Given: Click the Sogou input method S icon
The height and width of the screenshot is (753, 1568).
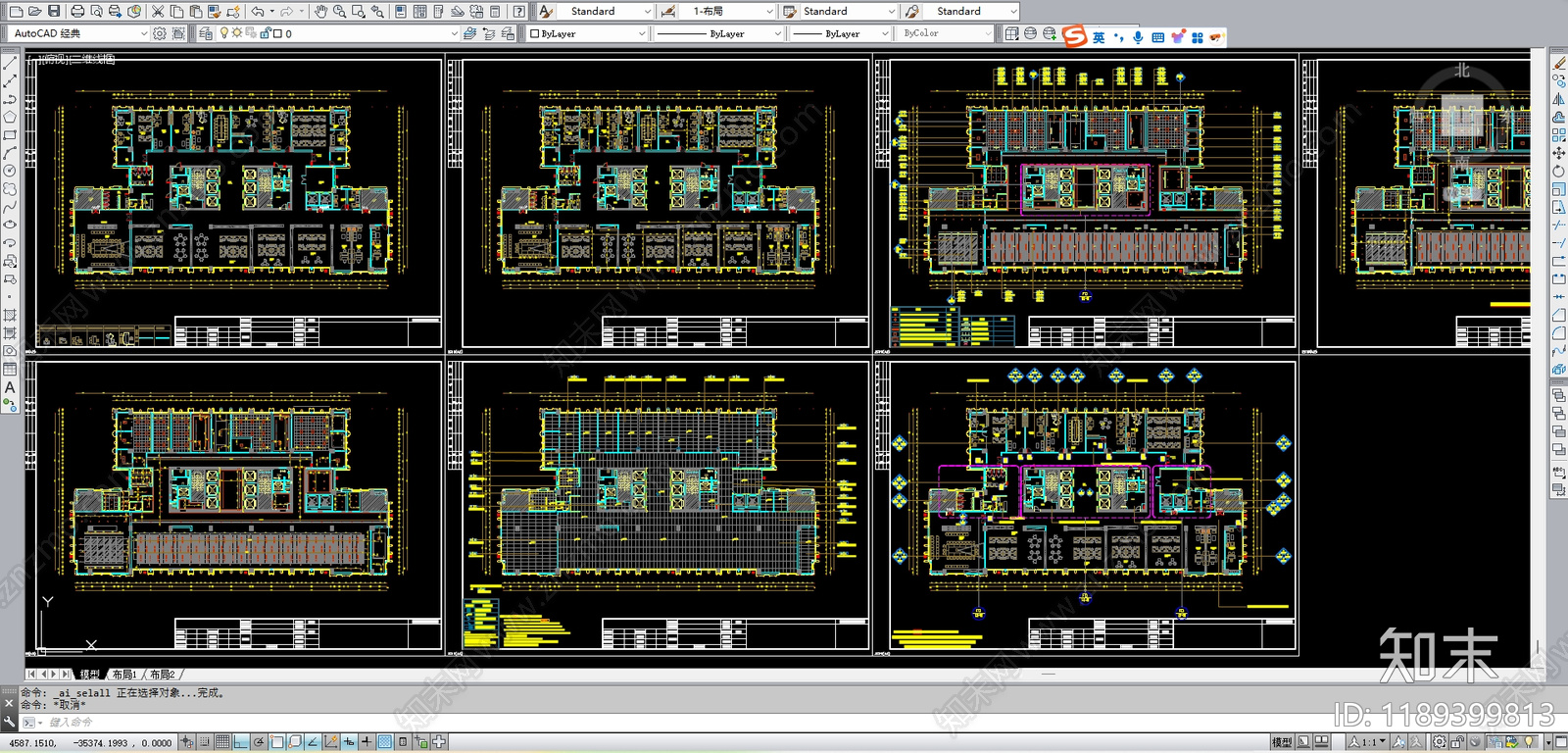Looking at the screenshot, I should point(1075,37).
